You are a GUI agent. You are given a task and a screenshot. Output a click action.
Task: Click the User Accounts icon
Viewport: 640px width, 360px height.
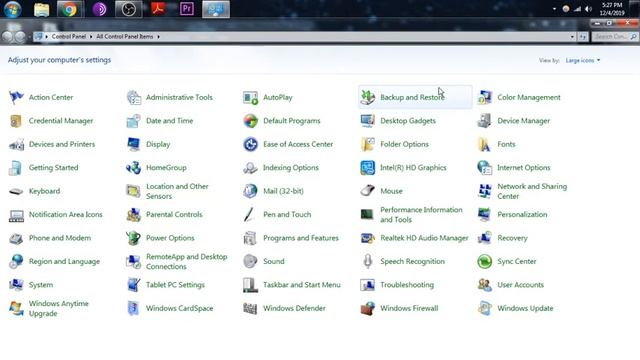[484, 285]
